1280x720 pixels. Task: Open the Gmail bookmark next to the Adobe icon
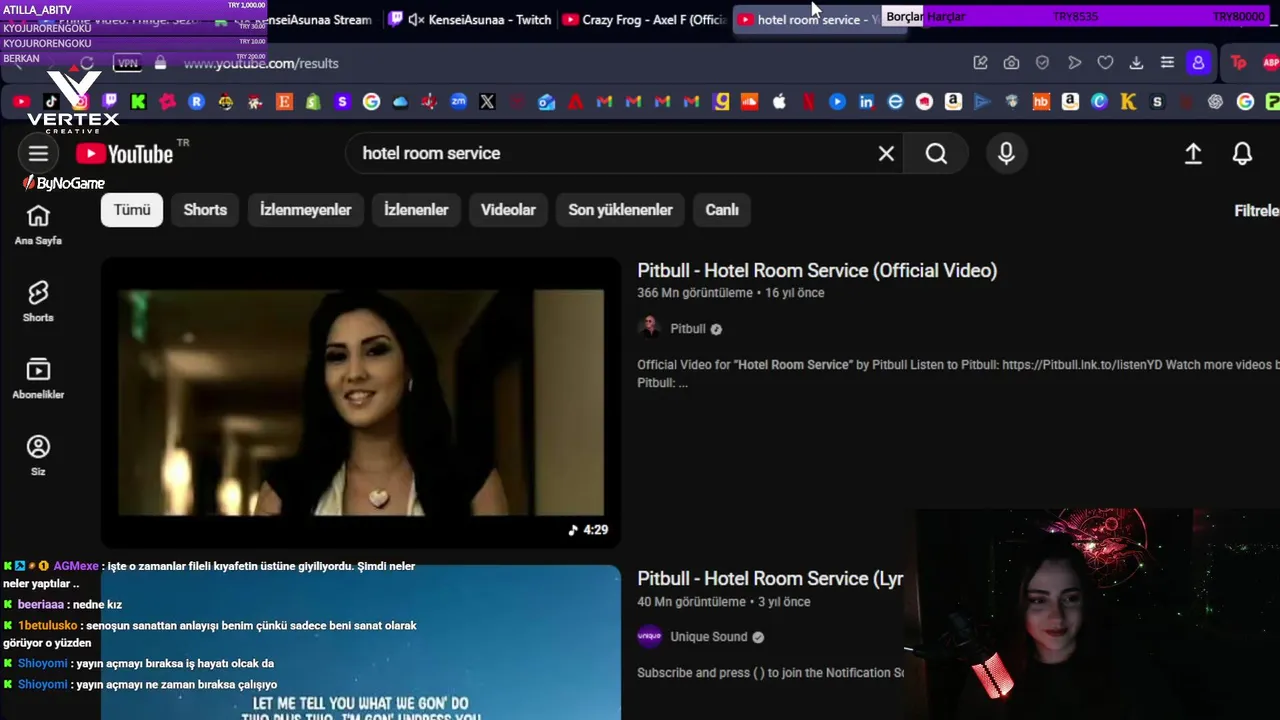coord(604,101)
